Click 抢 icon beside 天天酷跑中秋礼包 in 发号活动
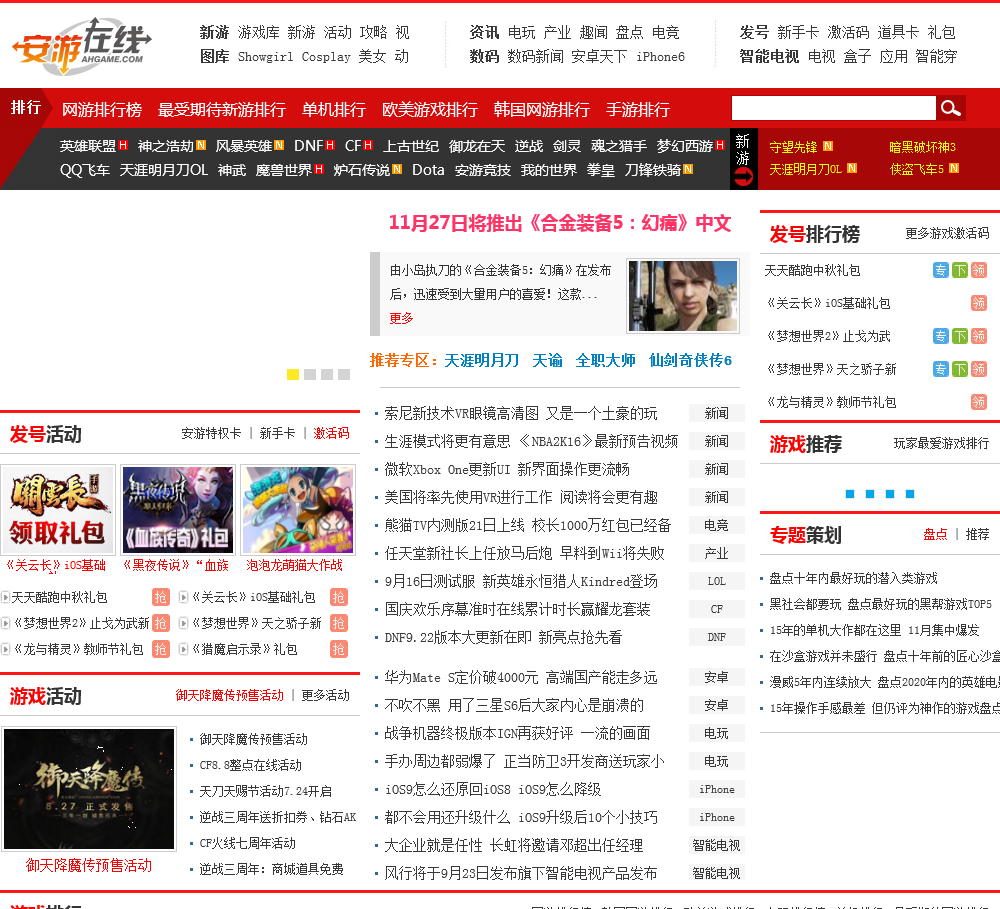1000x909 pixels. click(161, 597)
